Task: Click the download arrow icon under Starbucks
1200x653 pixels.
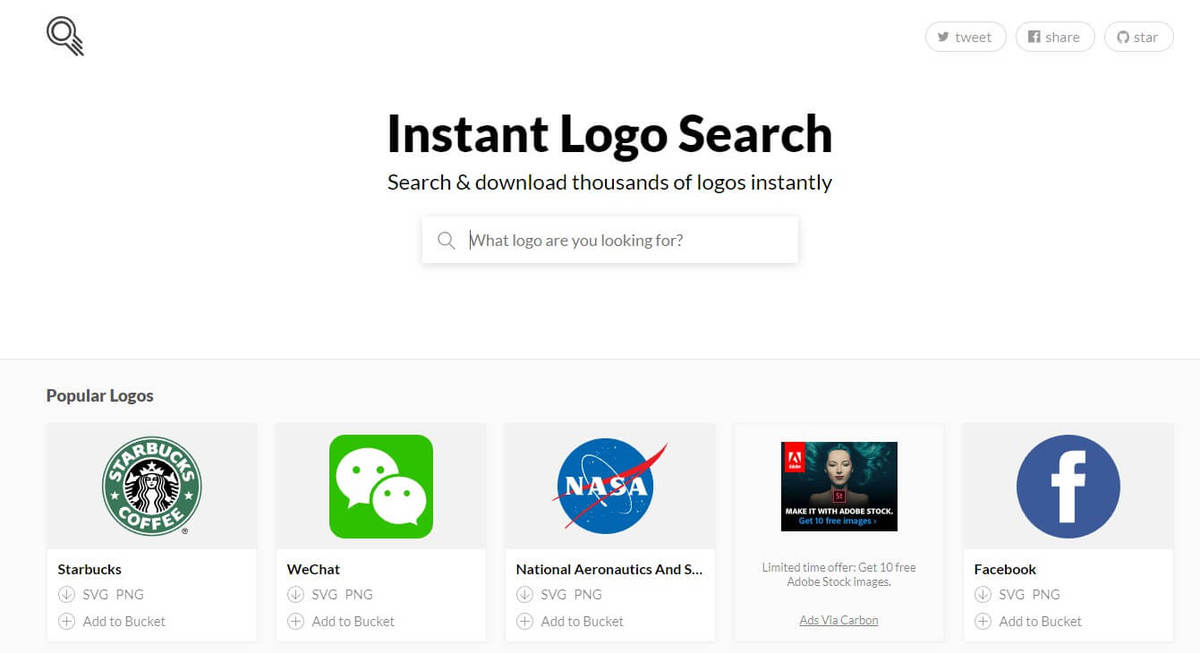Action: pos(67,594)
